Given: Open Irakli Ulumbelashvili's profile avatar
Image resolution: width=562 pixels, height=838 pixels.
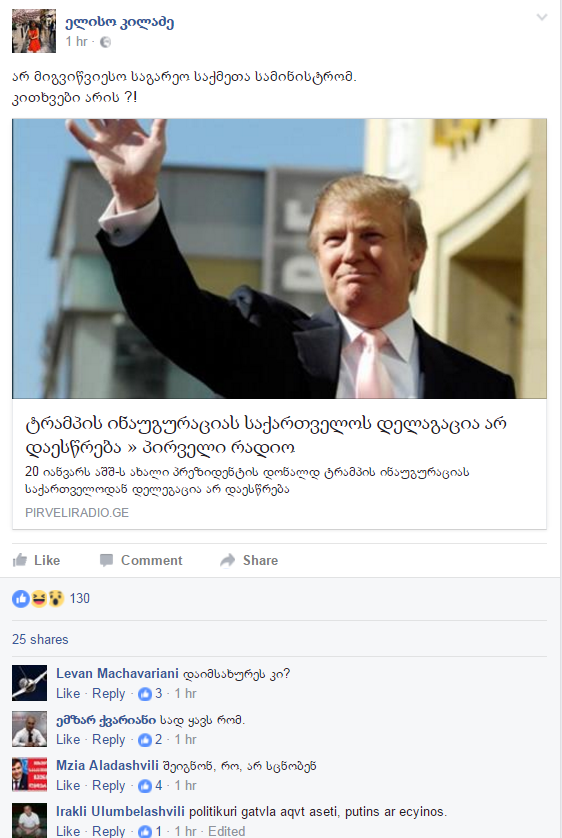Looking at the screenshot, I should pos(29,820).
